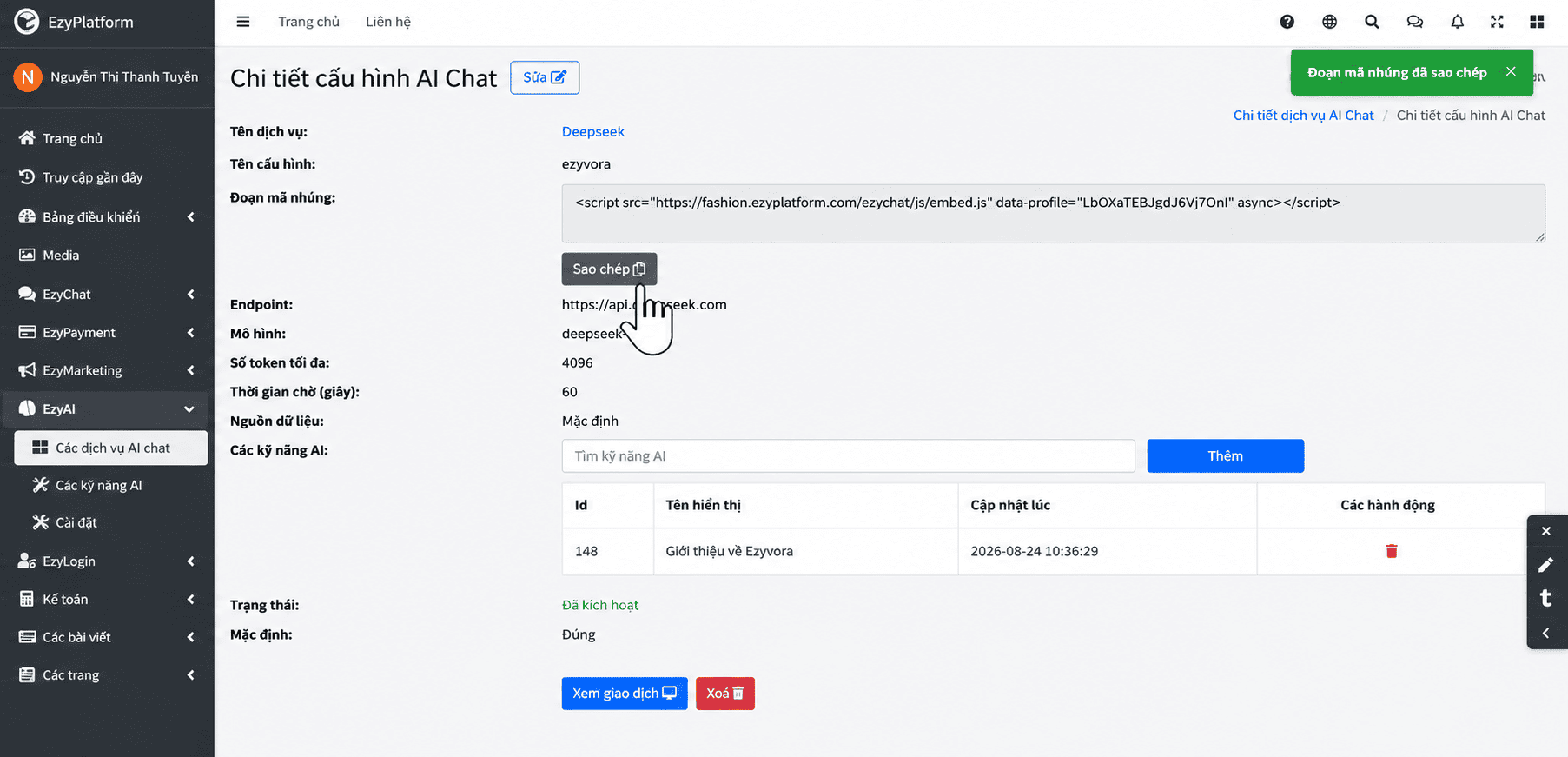The height and width of the screenshot is (757, 1568).
Task: Click the EzyPlatform logo
Action: click(x=74, y=22)
